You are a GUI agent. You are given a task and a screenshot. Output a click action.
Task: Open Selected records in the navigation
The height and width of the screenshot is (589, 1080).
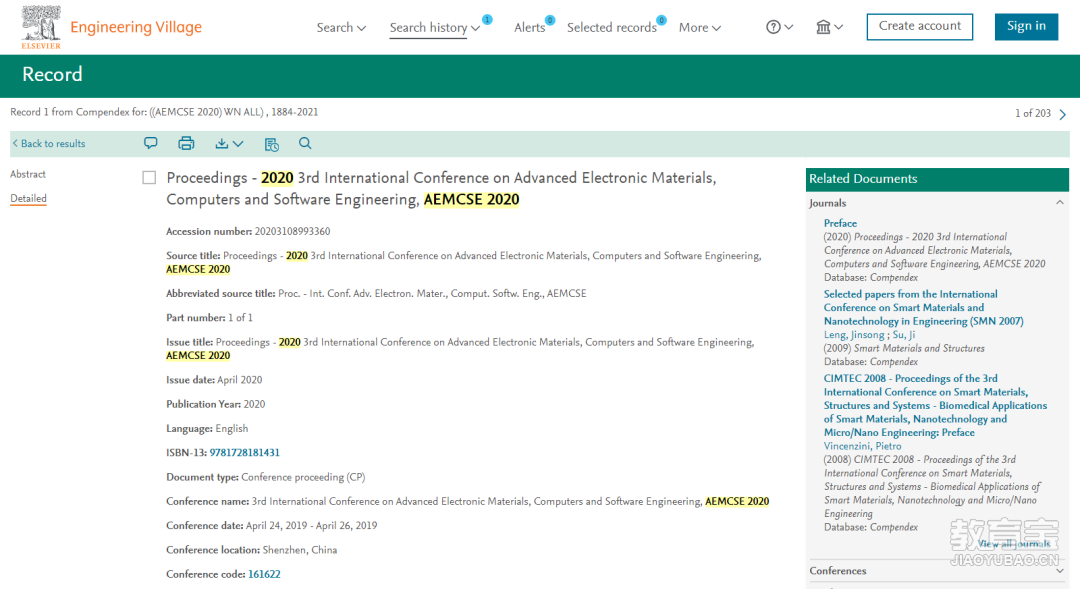612,28
